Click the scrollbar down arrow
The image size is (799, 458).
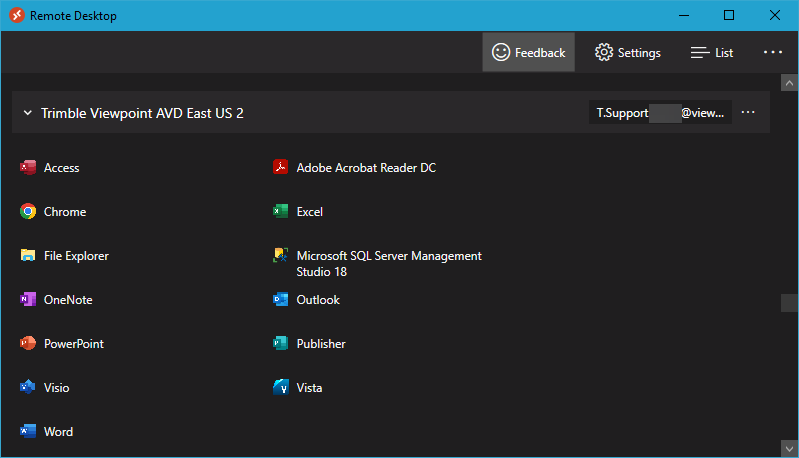tap(789, 449)
